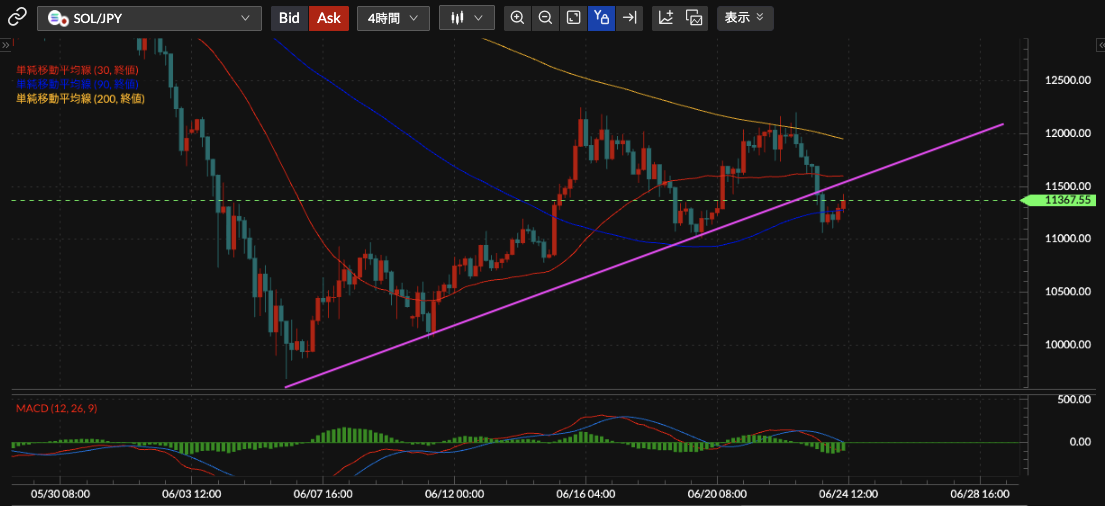Open the 4時間 timeframe dropdown
The height and width of the screenshot is (506, 1105).
point(393,18)
